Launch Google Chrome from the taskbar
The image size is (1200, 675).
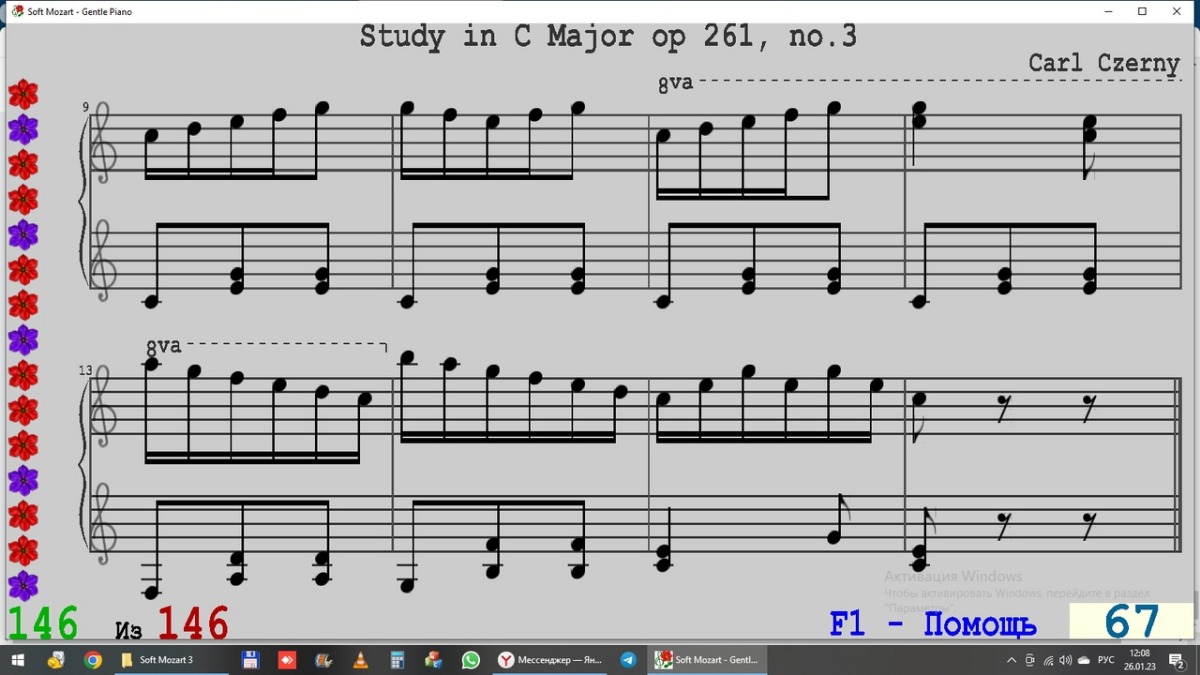pyautogui.click(x=93, y=660)
